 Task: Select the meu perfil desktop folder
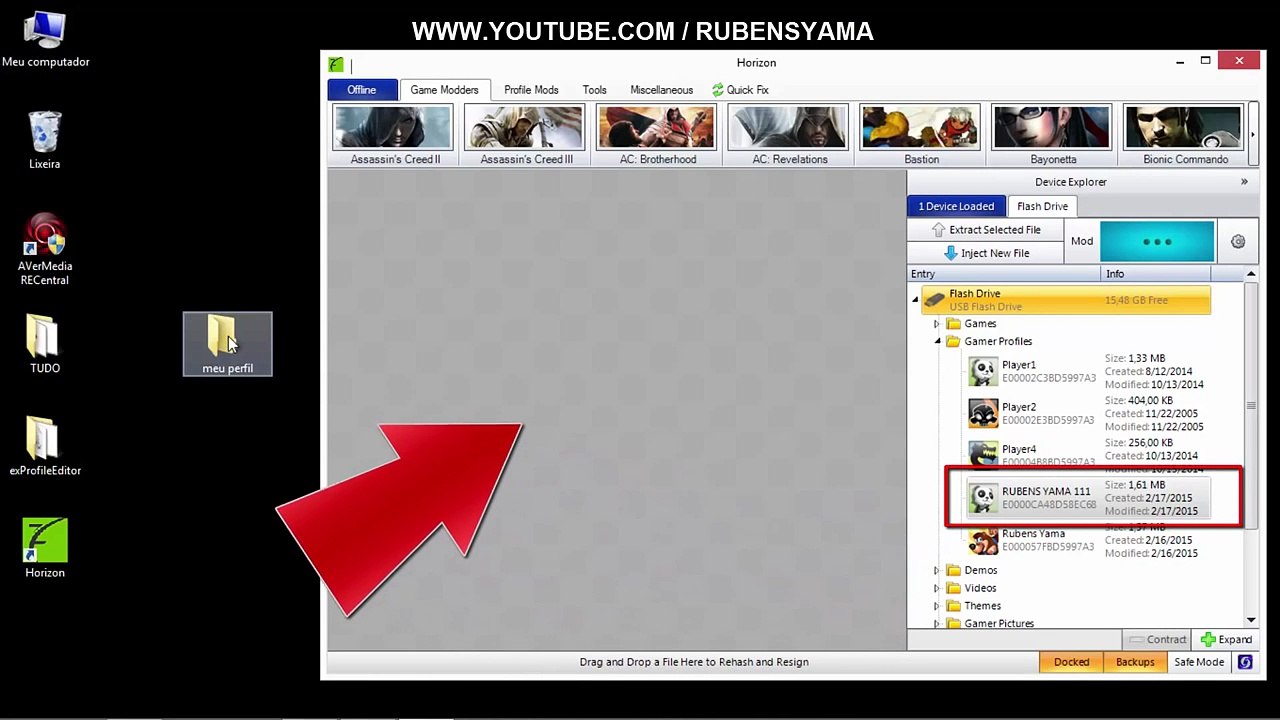228,345
